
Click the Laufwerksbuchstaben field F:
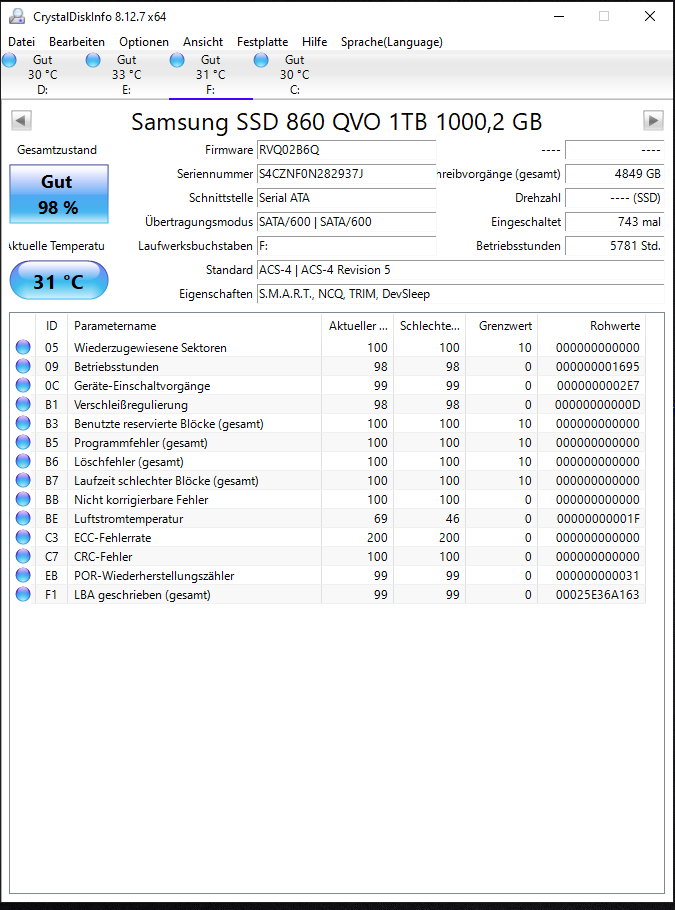tap(346, 246)
